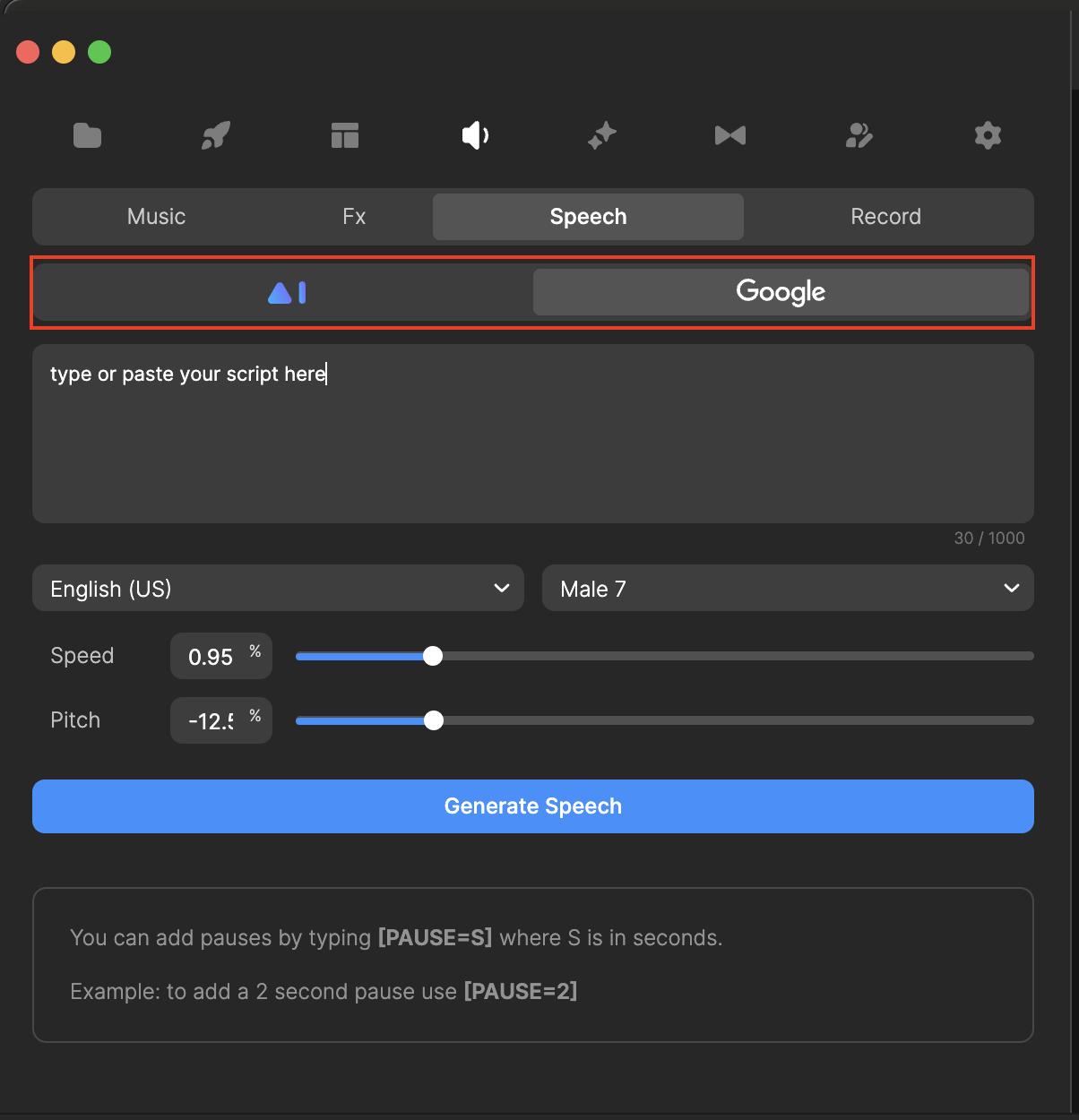The width and height of the screenshot is (1079, 1120).
Task: Select the voiceover speaking icon
Action: (859, 135)
